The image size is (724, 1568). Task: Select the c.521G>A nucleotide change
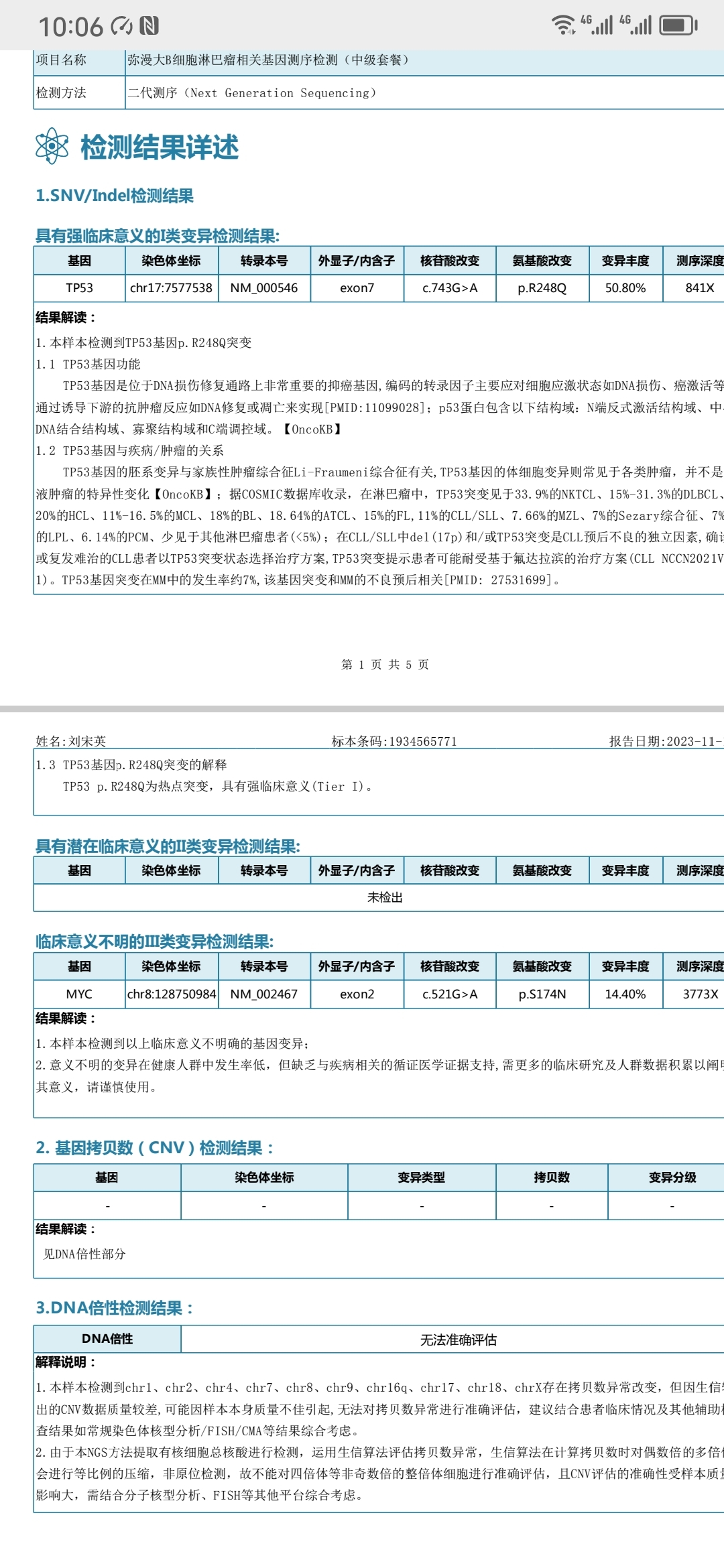pyautogui.click(x=450, y=994)
